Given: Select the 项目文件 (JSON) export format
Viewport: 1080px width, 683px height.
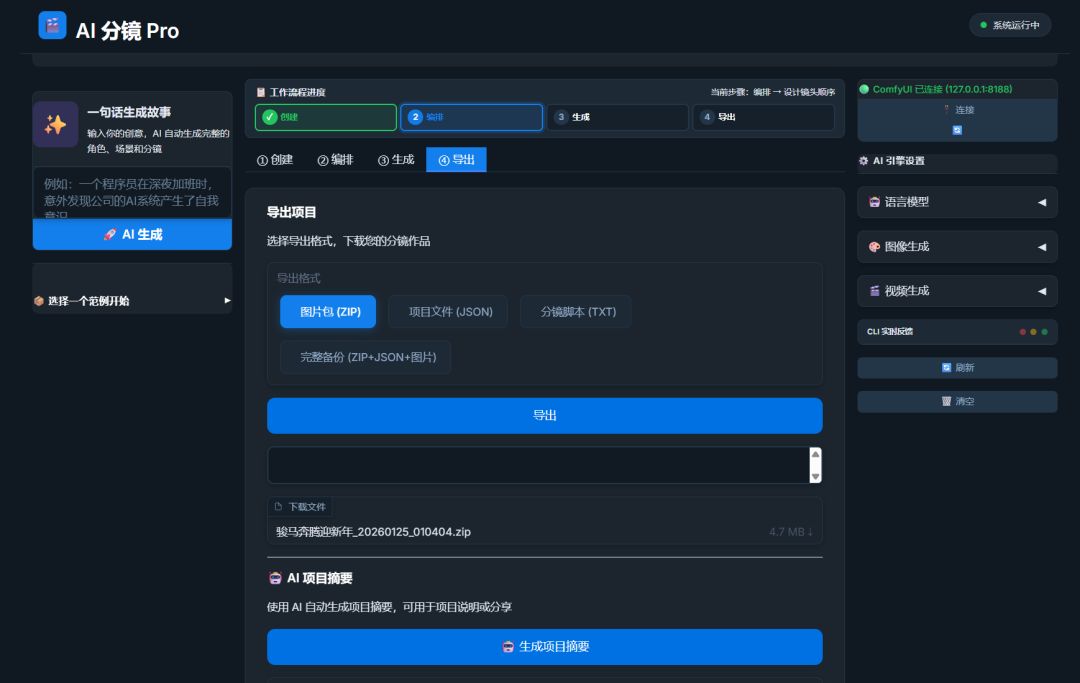Looking at the screenshot, I should [447, 311].
